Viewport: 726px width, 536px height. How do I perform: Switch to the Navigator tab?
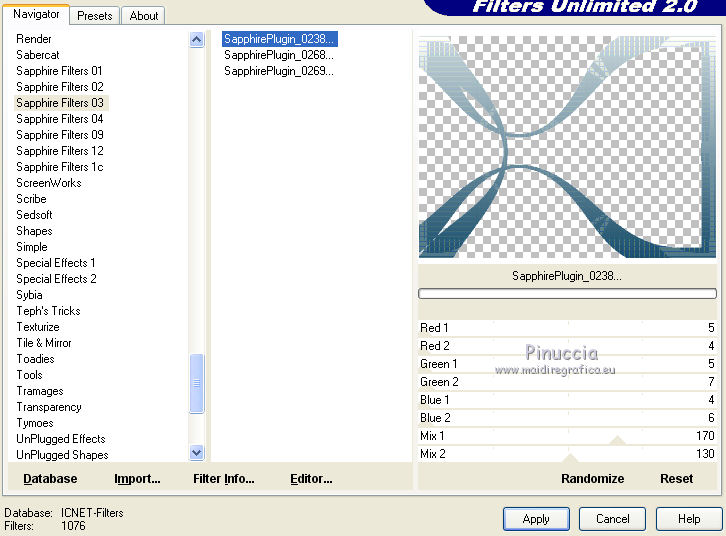pos(36,14)
